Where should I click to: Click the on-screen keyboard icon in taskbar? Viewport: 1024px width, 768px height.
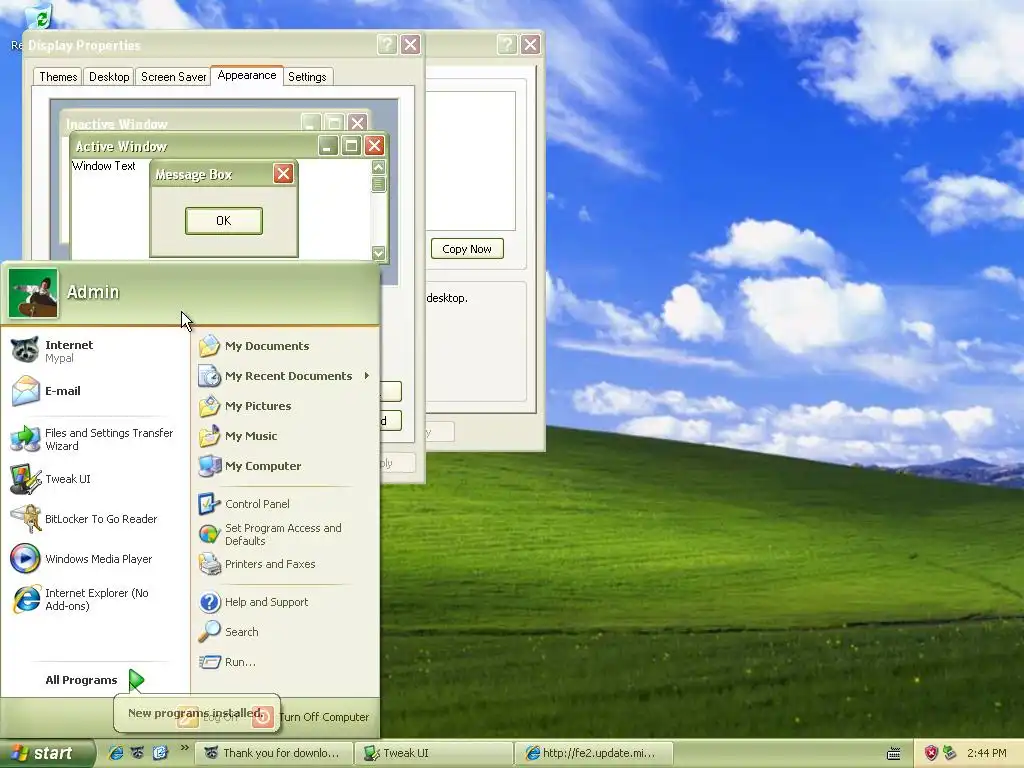[x=893, y=754]
